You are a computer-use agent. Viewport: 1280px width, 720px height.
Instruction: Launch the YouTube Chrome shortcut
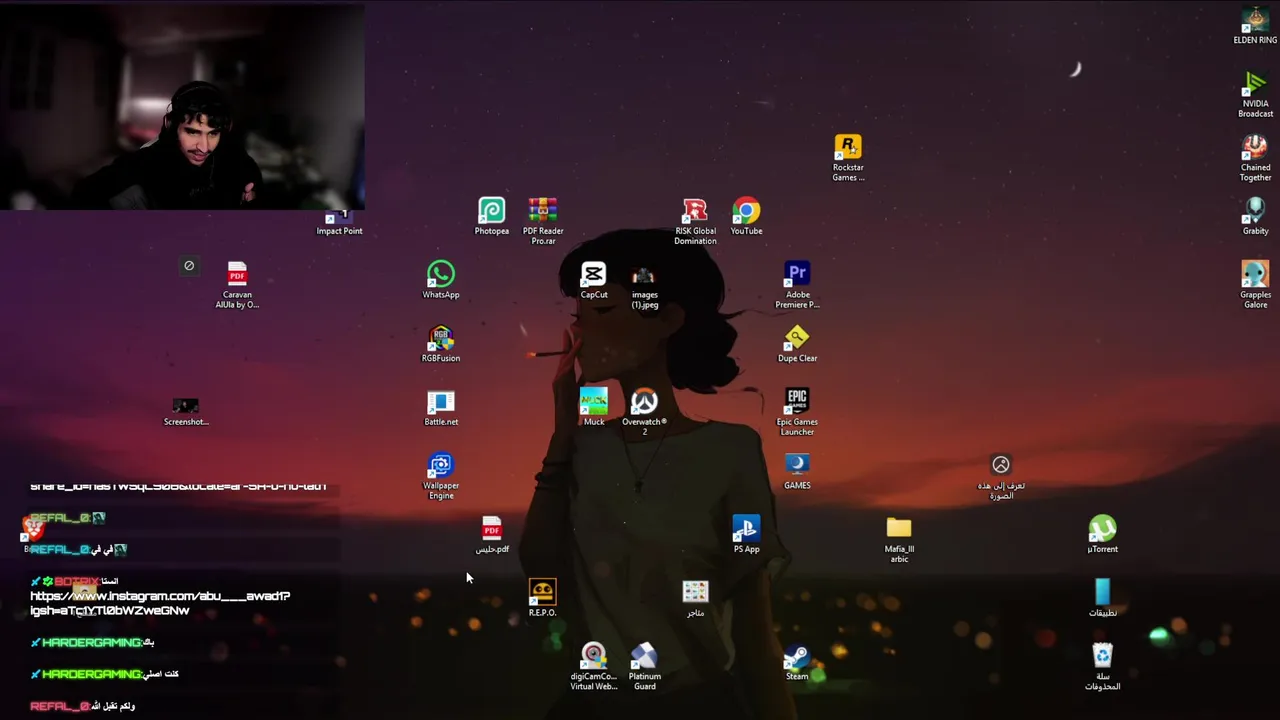(746, 217)
